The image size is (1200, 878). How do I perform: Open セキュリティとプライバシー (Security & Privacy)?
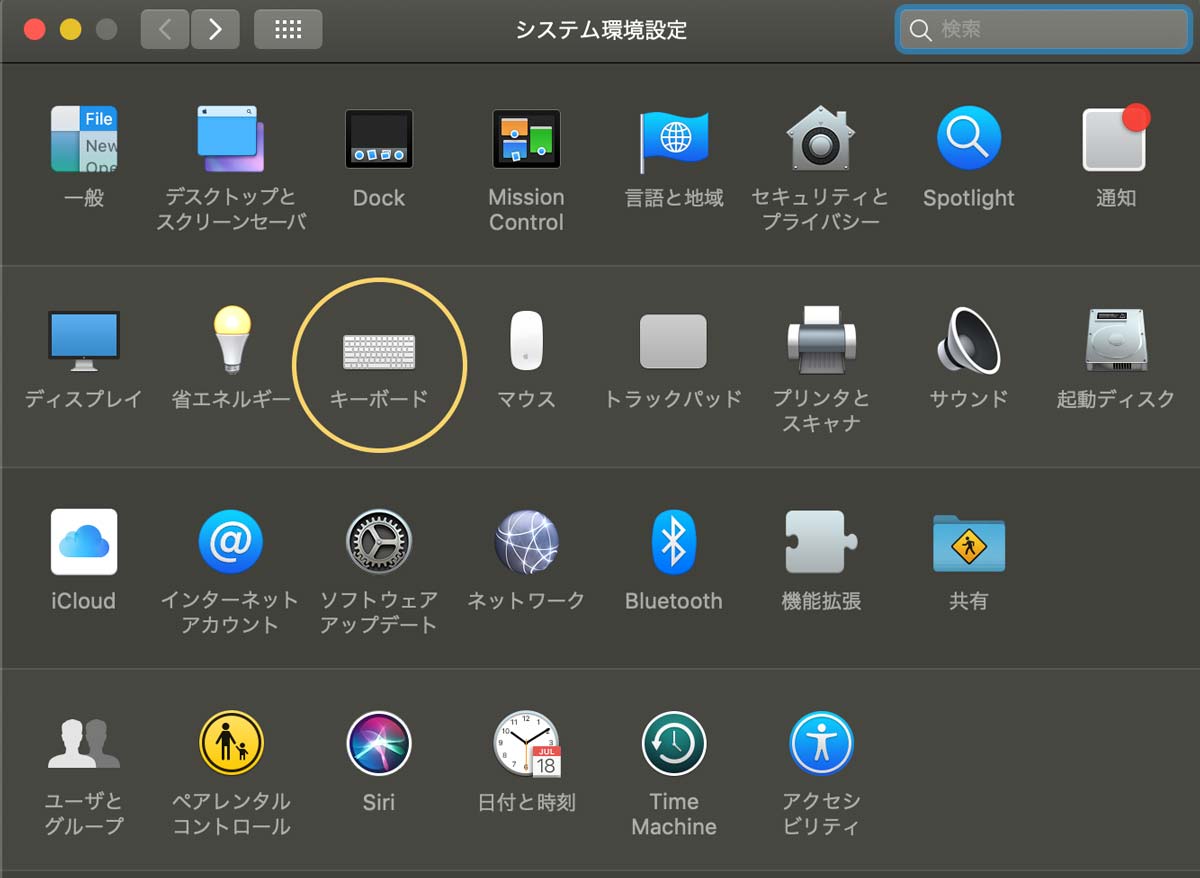[820, 140]
